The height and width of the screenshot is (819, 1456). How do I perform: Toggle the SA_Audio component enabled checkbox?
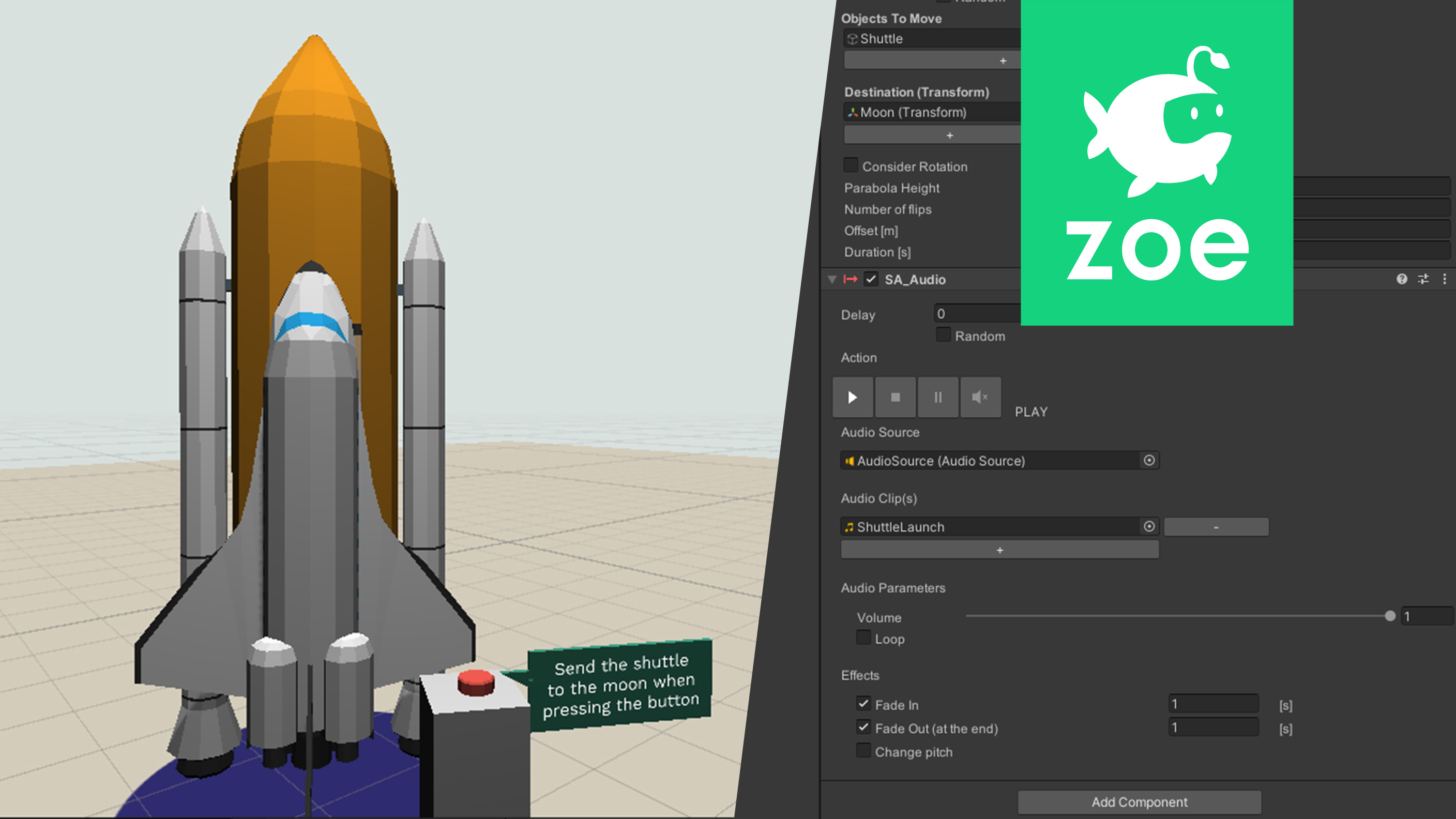coord(871,279)
